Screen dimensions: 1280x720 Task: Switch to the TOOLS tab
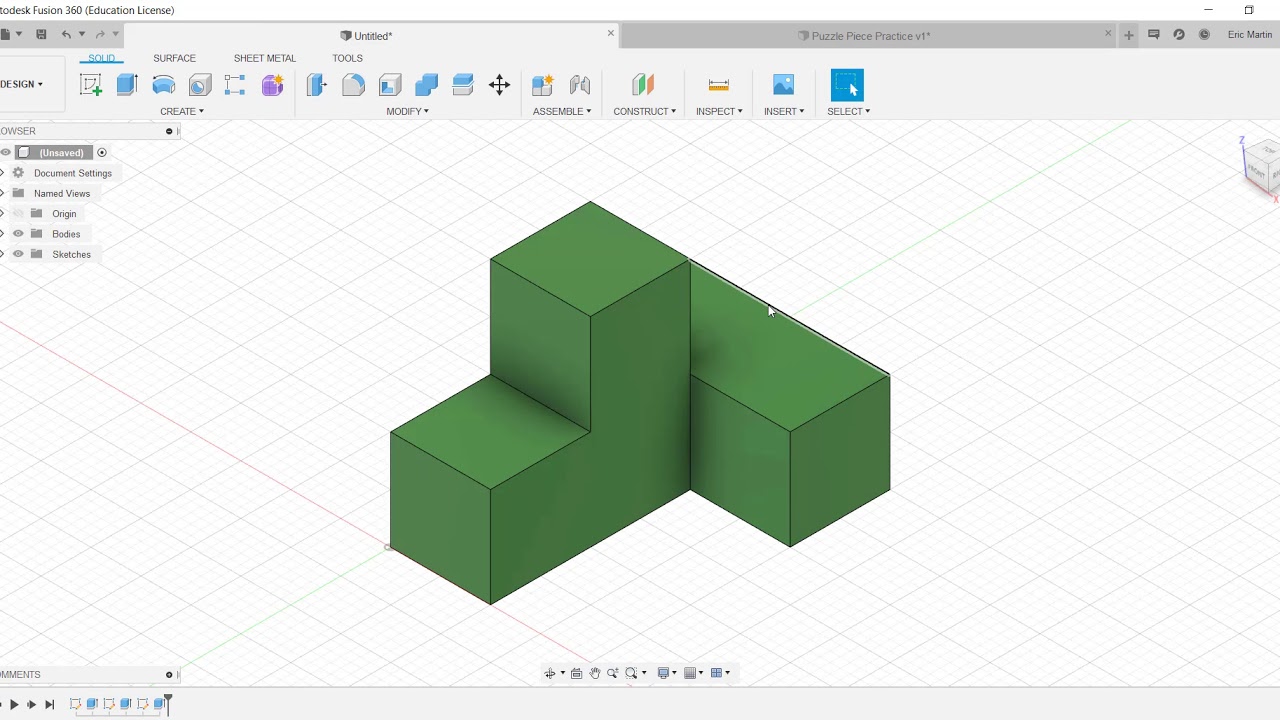(348, 58)
